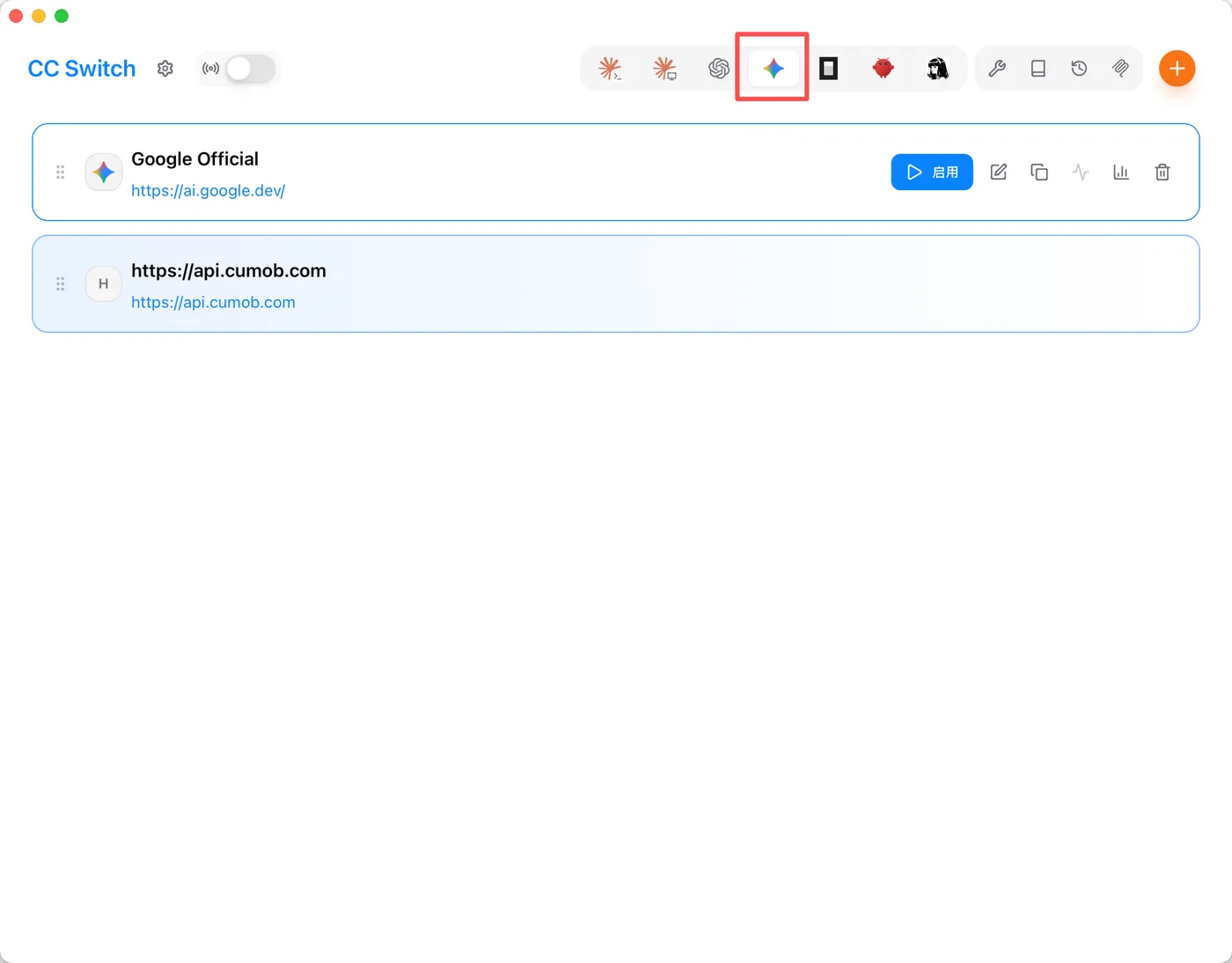The height and width of the screenshot is (963, 1232).
Task: Select the https://api.cumob.com provider card
Action: pos(616,283)
